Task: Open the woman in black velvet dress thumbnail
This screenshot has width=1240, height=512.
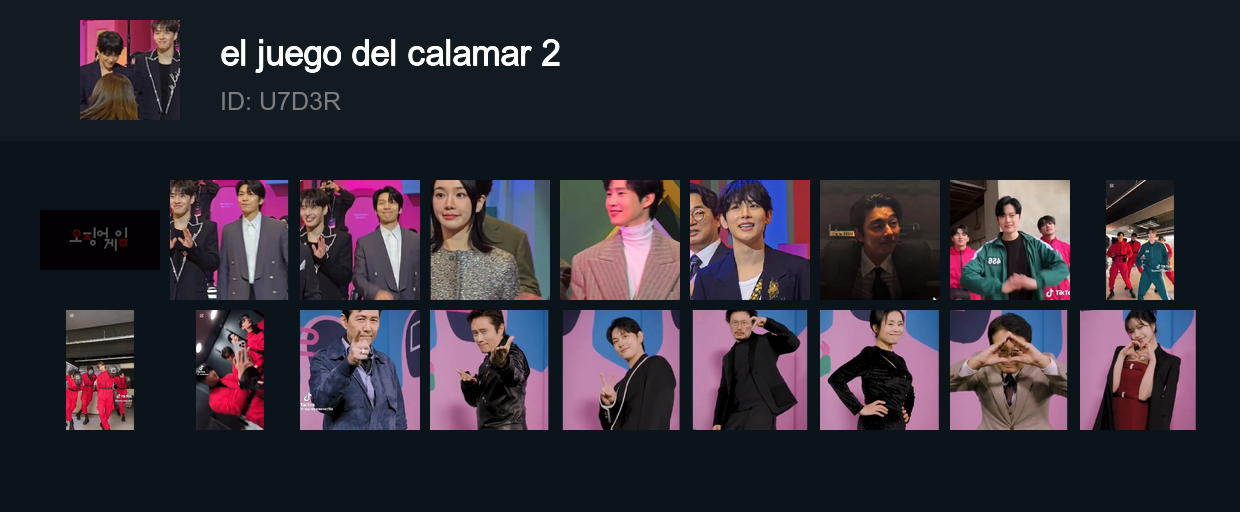Action: 879,370
